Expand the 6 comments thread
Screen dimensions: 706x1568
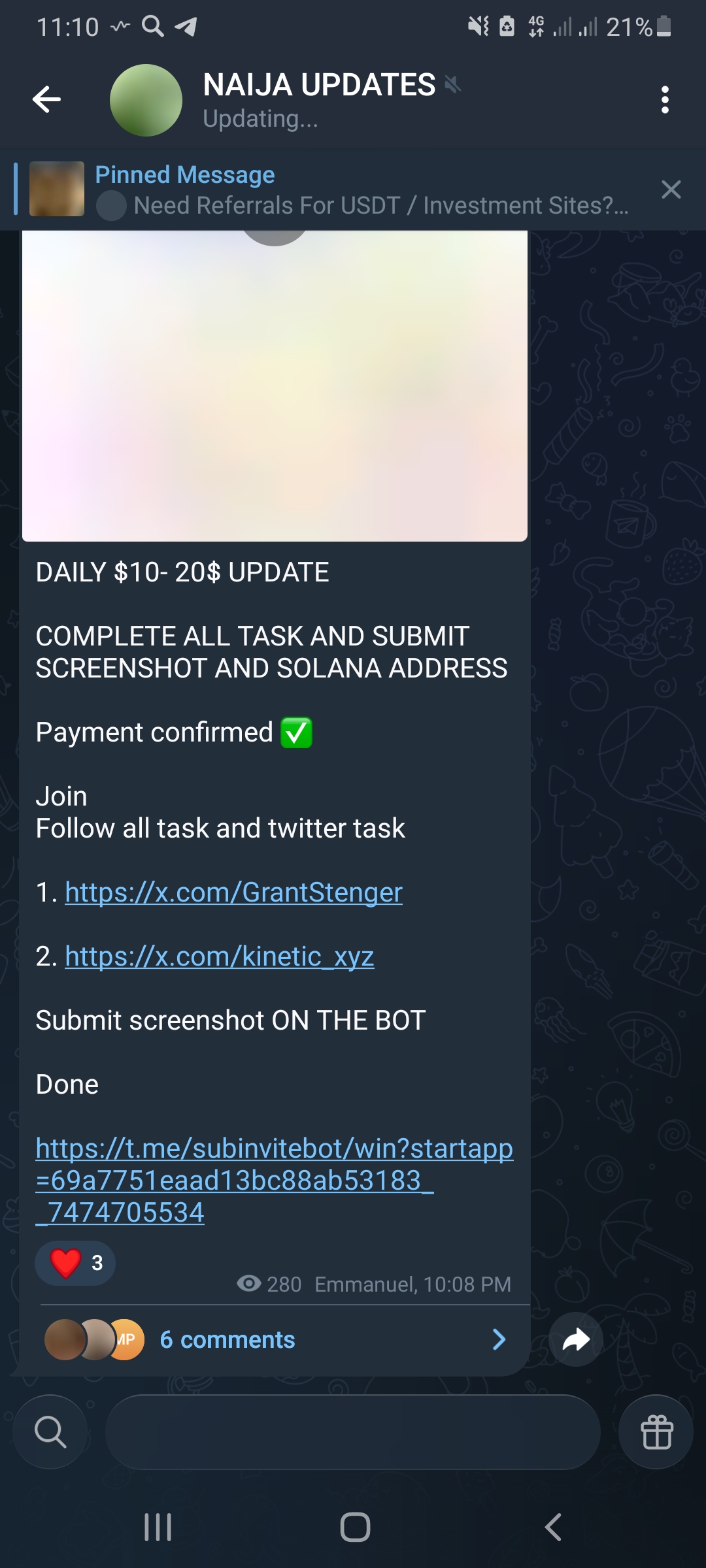click(x=275, y=1339)
